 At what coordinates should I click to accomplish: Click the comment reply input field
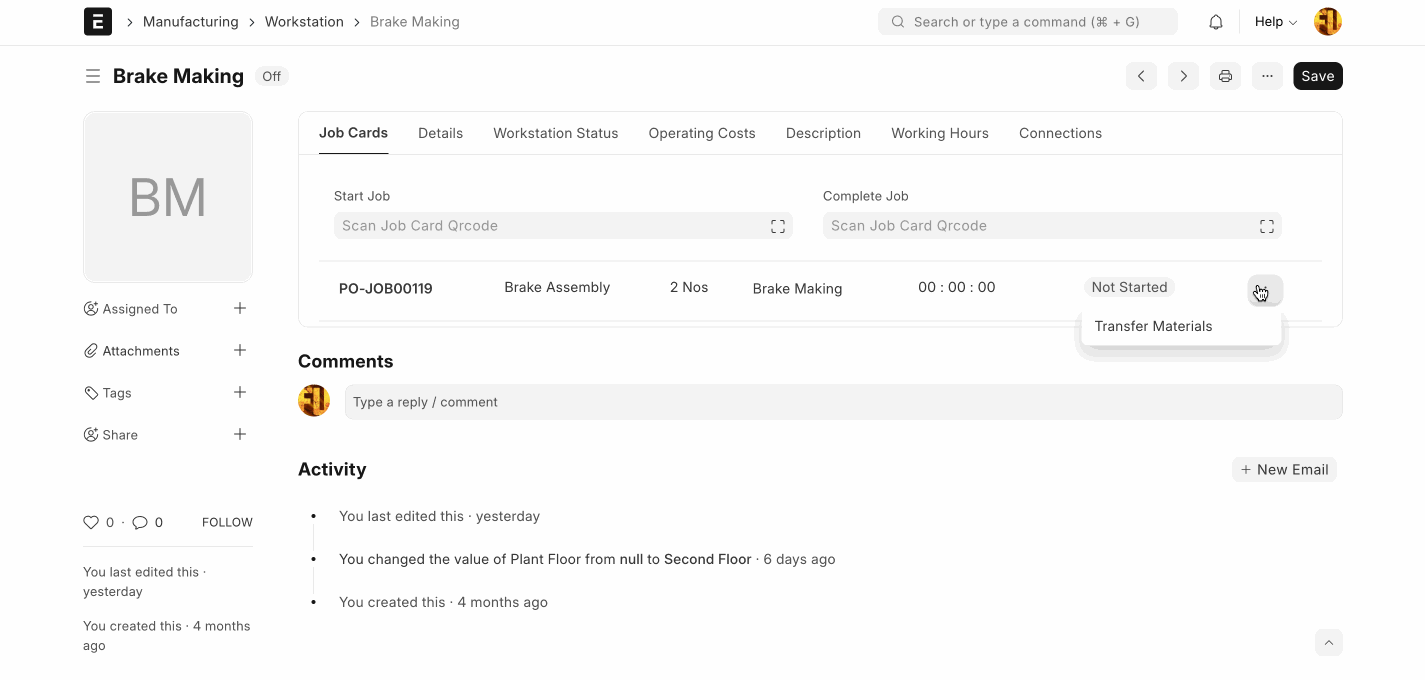pyautogui.click(x=842, y=402)
